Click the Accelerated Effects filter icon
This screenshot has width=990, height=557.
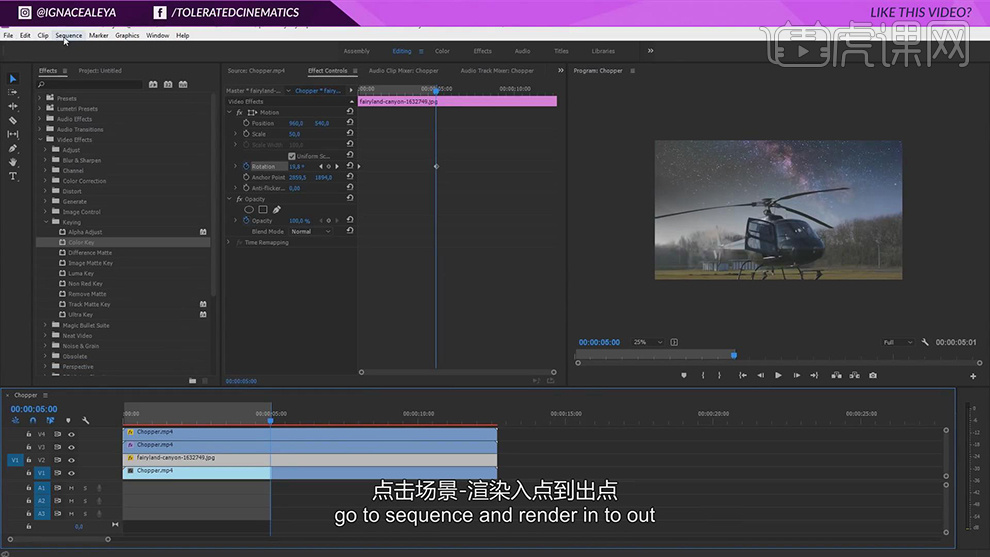point(153,84)
